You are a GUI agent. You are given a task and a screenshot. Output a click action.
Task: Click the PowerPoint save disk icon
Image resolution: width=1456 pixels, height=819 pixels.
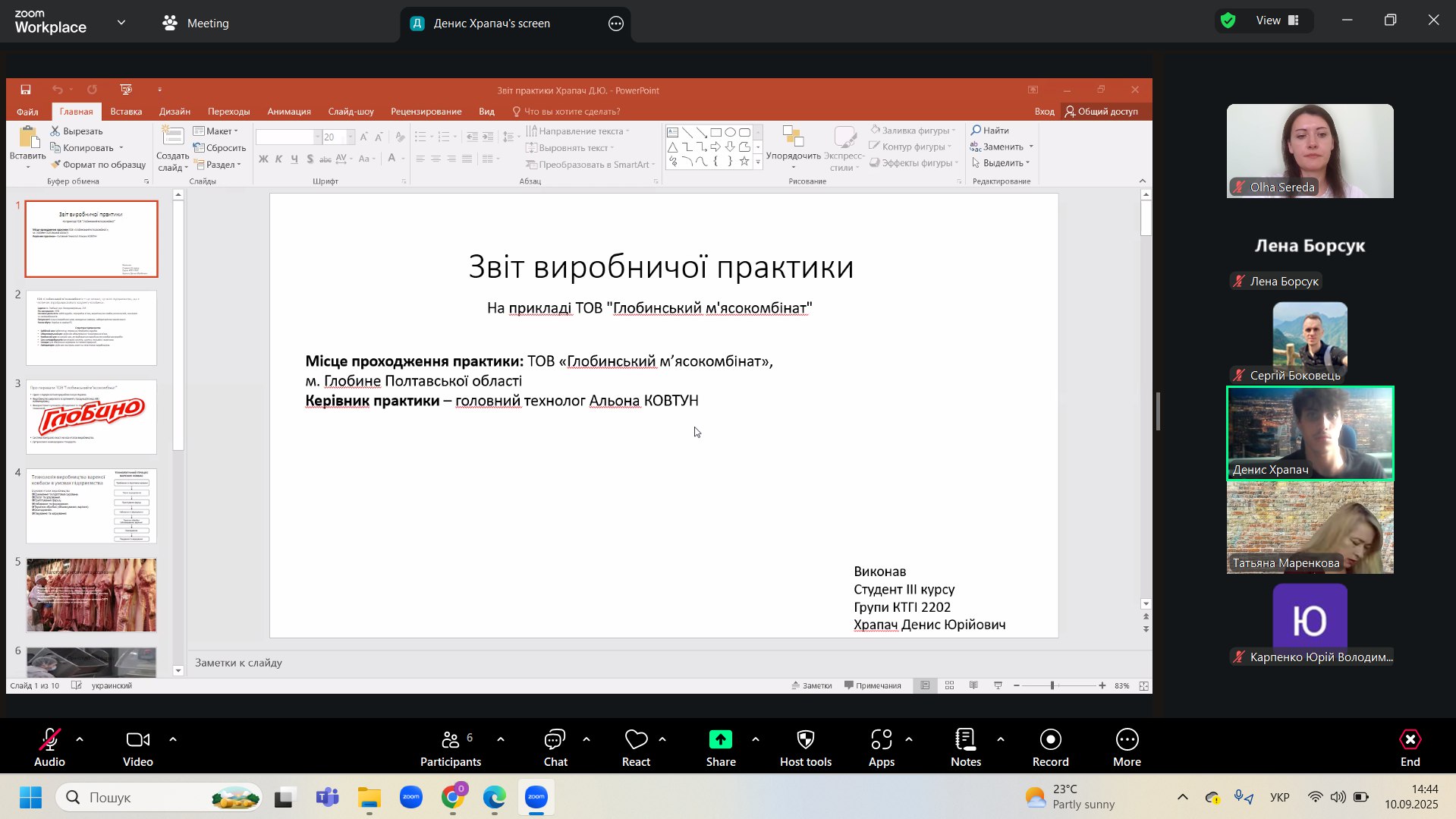pyautogui.click(x=26, y=90)
